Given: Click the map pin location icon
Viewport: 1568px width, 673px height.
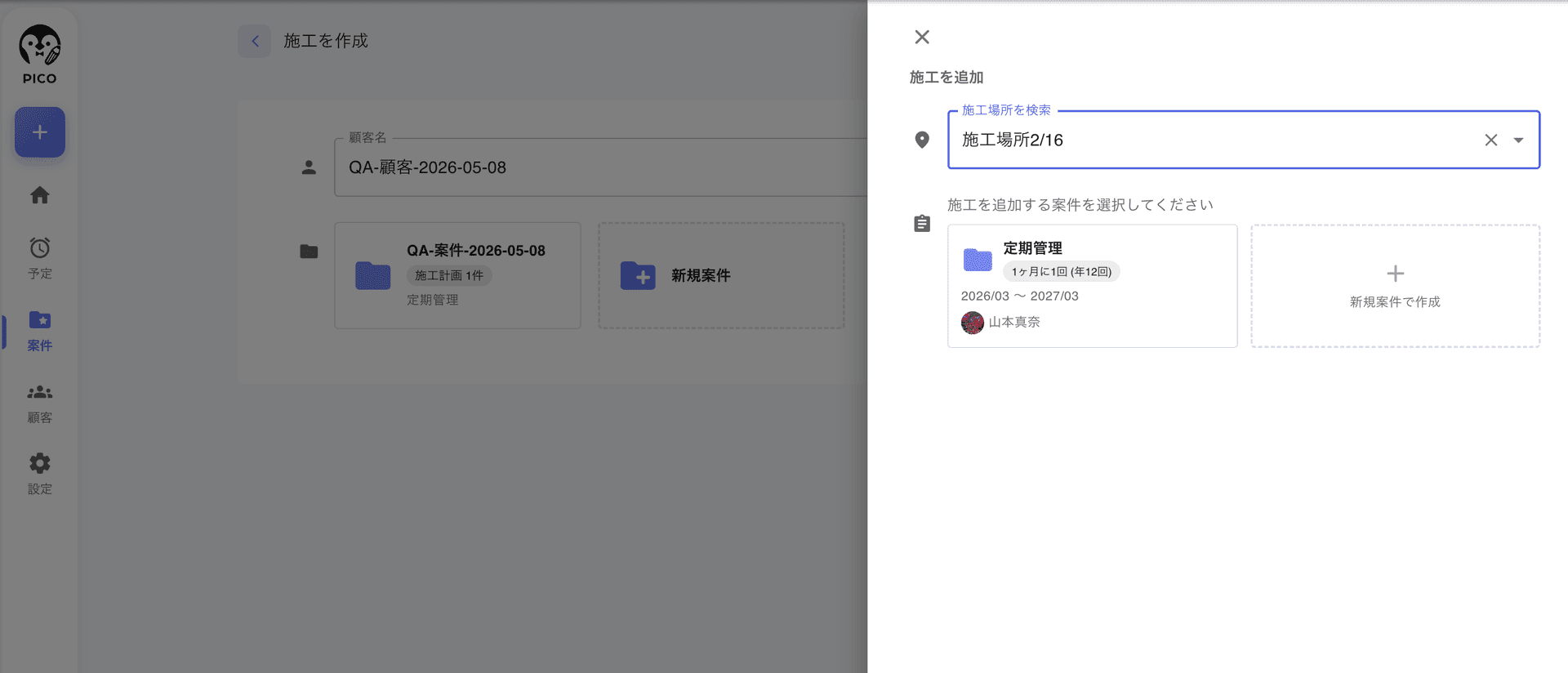Looking at the screenshot, I should pyautogui.click(x=922, y=140).
